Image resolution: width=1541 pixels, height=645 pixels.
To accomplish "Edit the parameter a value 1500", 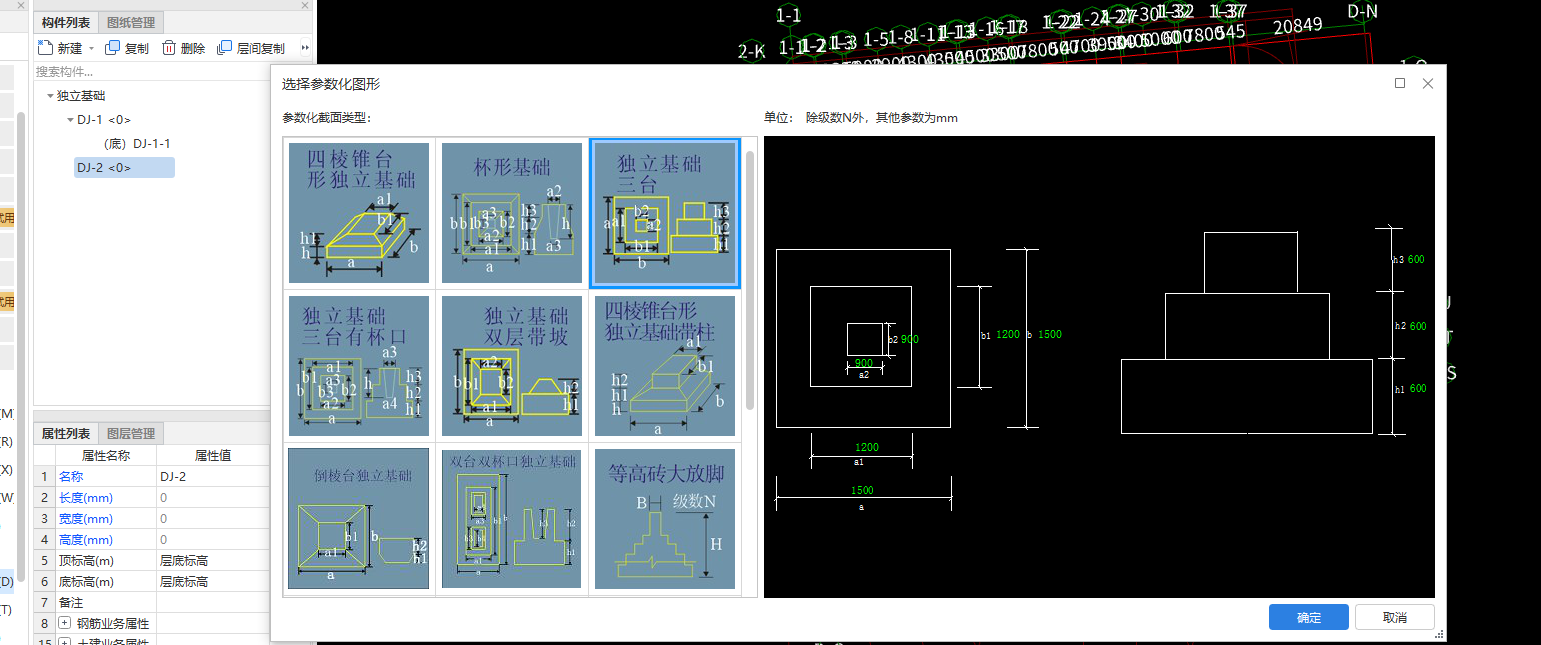I will 861,490.
